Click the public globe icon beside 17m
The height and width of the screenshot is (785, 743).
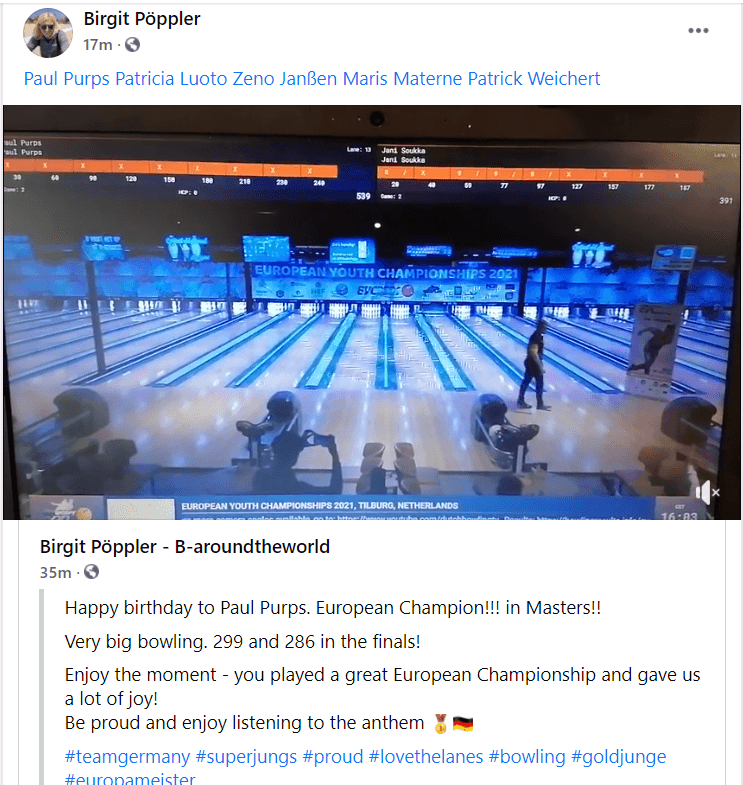(132, 45)
